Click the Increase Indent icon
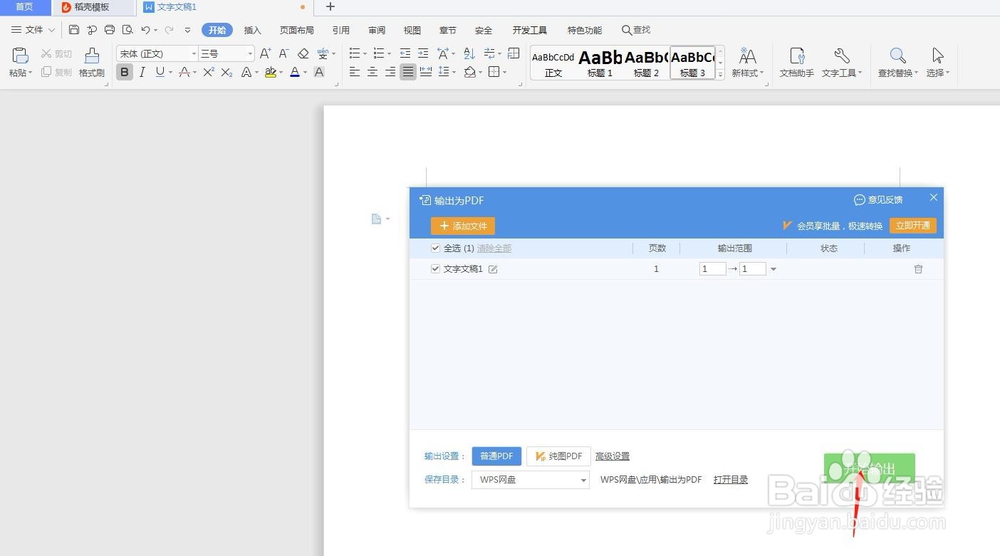Image resolution: width=1000 pixels, height=556 pixels. (x=423, y=54)
